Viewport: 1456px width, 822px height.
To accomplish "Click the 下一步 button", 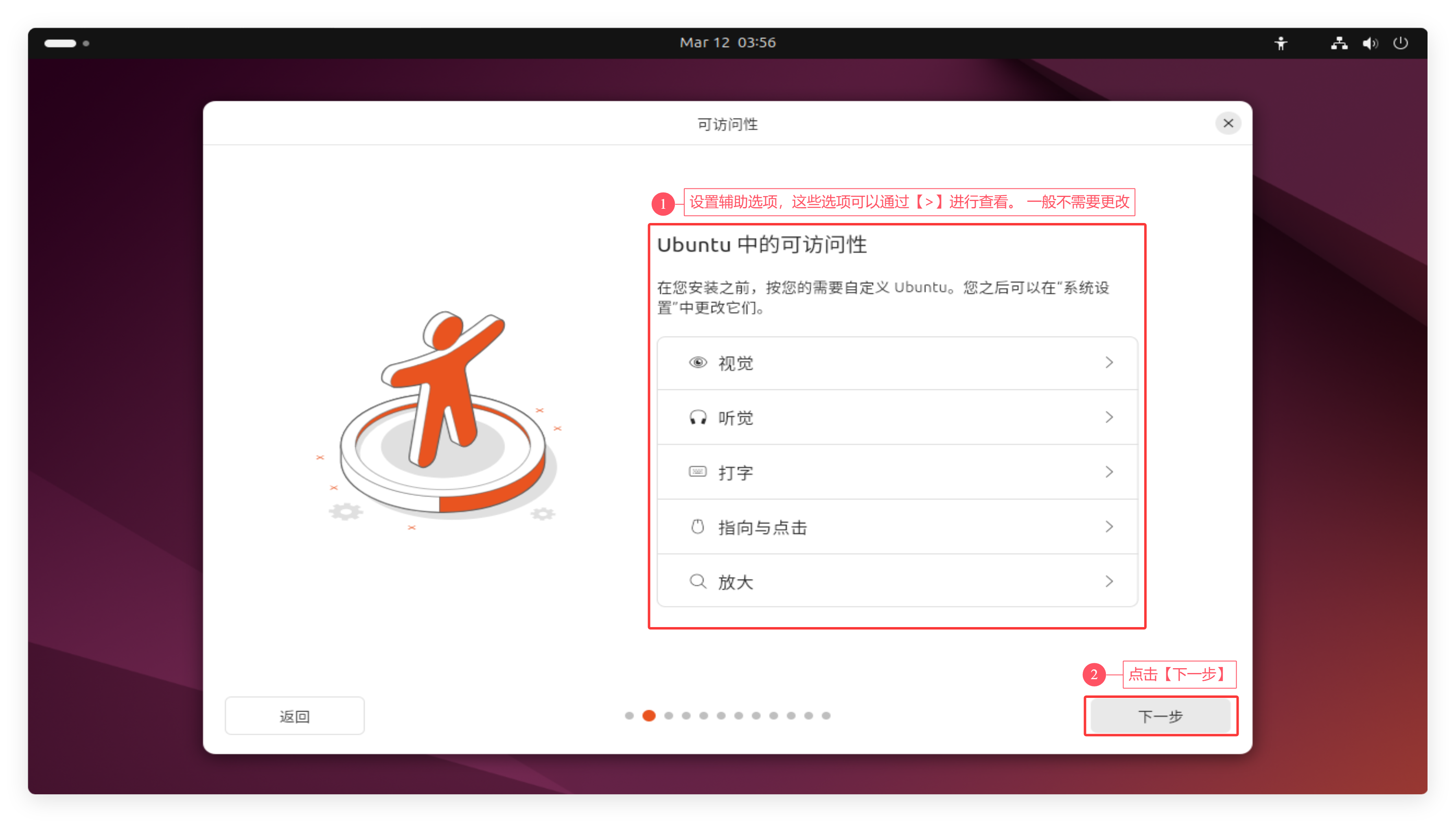I will (1160, 716).
